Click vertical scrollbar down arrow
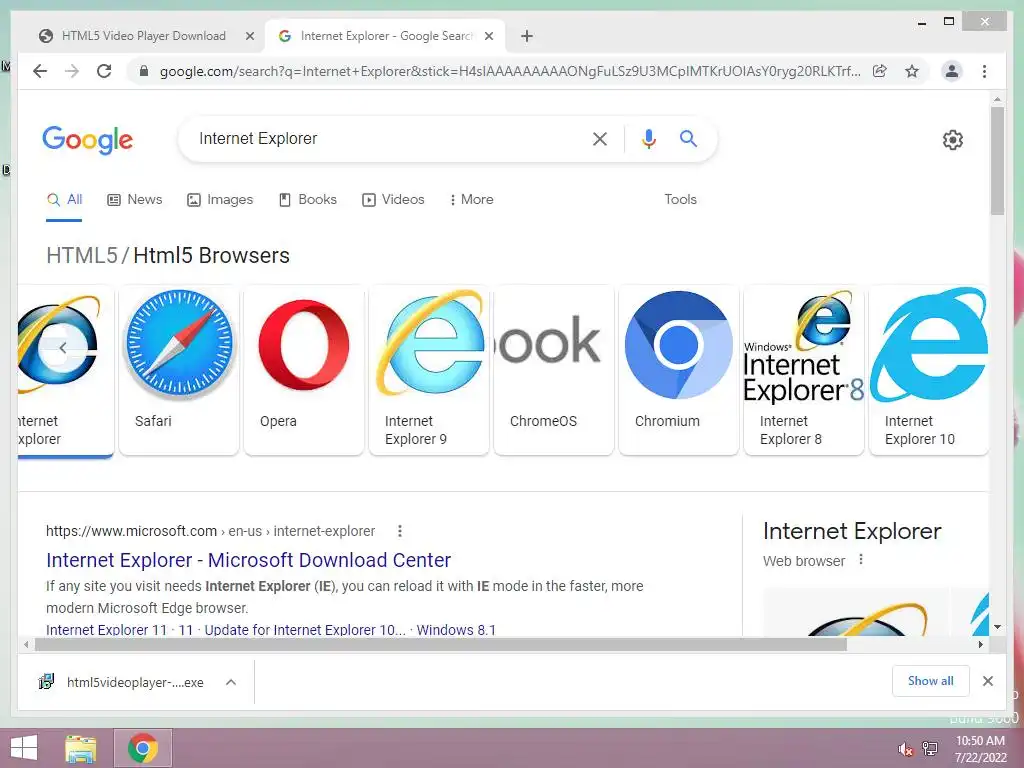 [x=997, y=628]
